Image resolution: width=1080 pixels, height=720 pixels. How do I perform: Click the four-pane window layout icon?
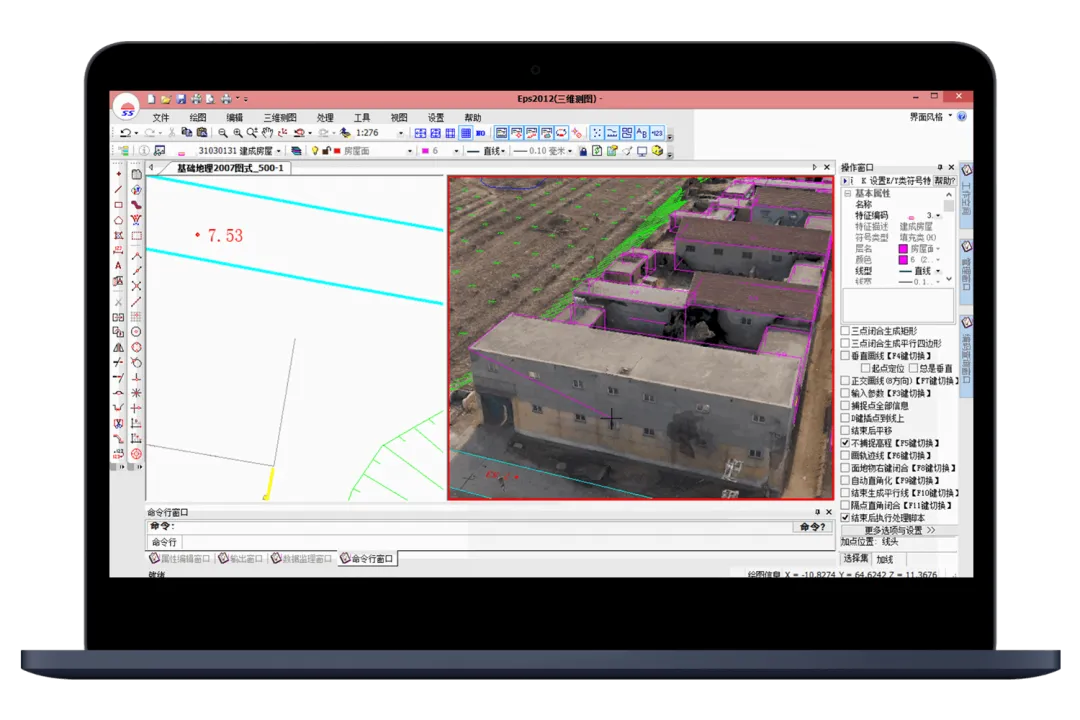[x=420, y=133]
